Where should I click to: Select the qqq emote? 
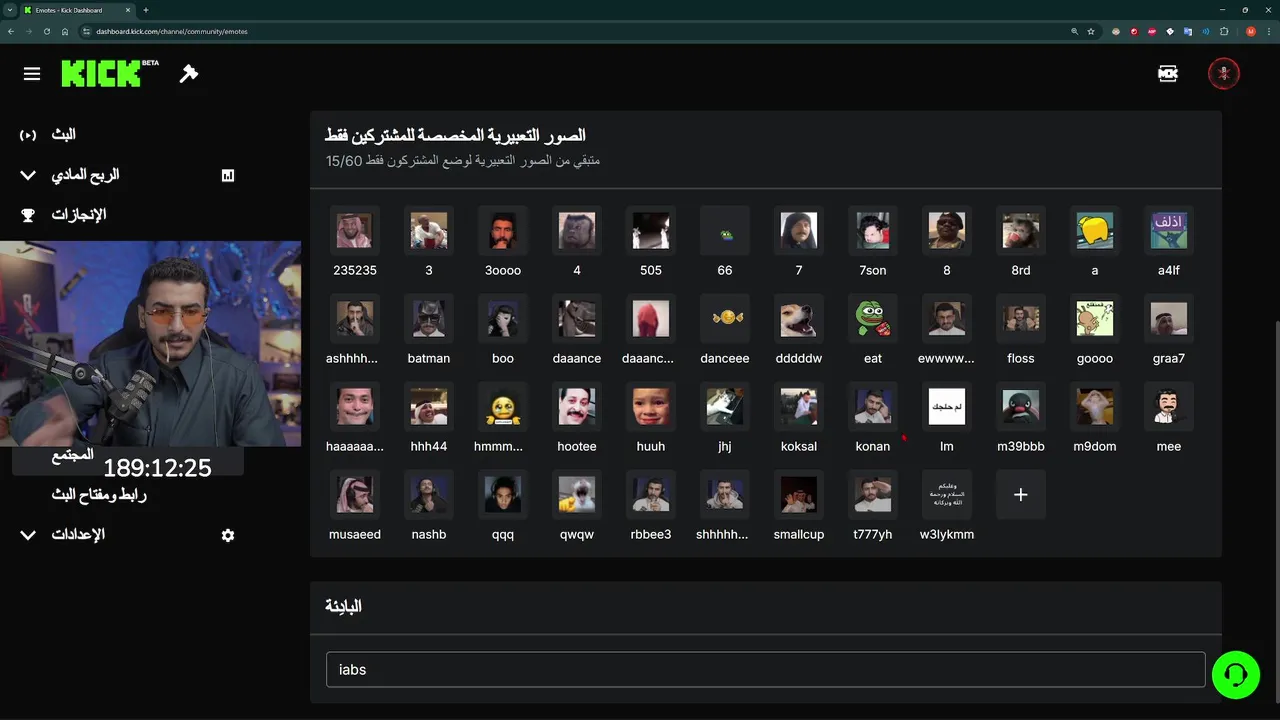503,495
